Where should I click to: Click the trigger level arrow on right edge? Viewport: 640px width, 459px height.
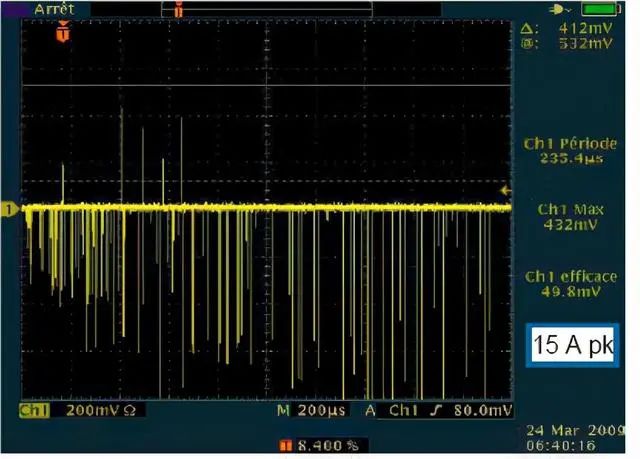pos(506,189)
